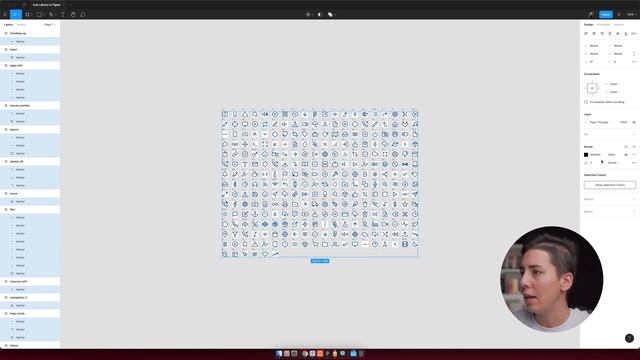
Task: Click the Align vertical centers icon
Action: pos(618,33)
